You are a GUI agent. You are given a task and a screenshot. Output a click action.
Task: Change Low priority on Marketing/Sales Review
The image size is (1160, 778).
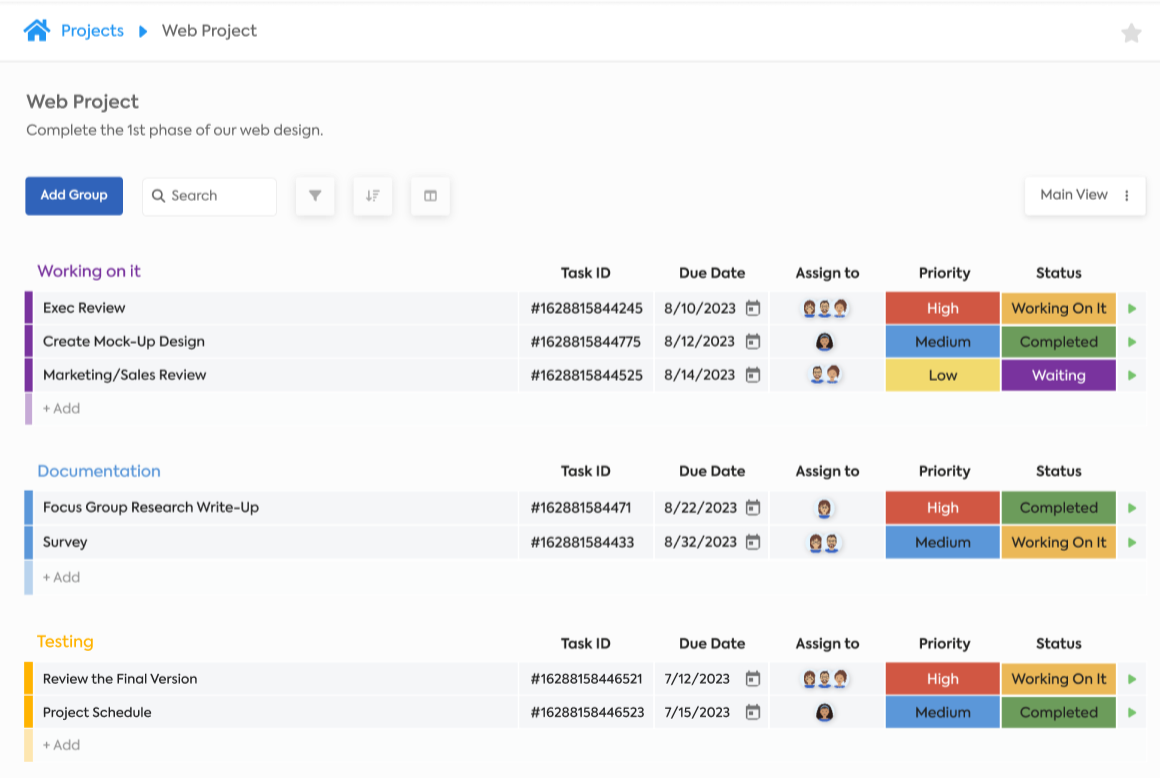942,375
